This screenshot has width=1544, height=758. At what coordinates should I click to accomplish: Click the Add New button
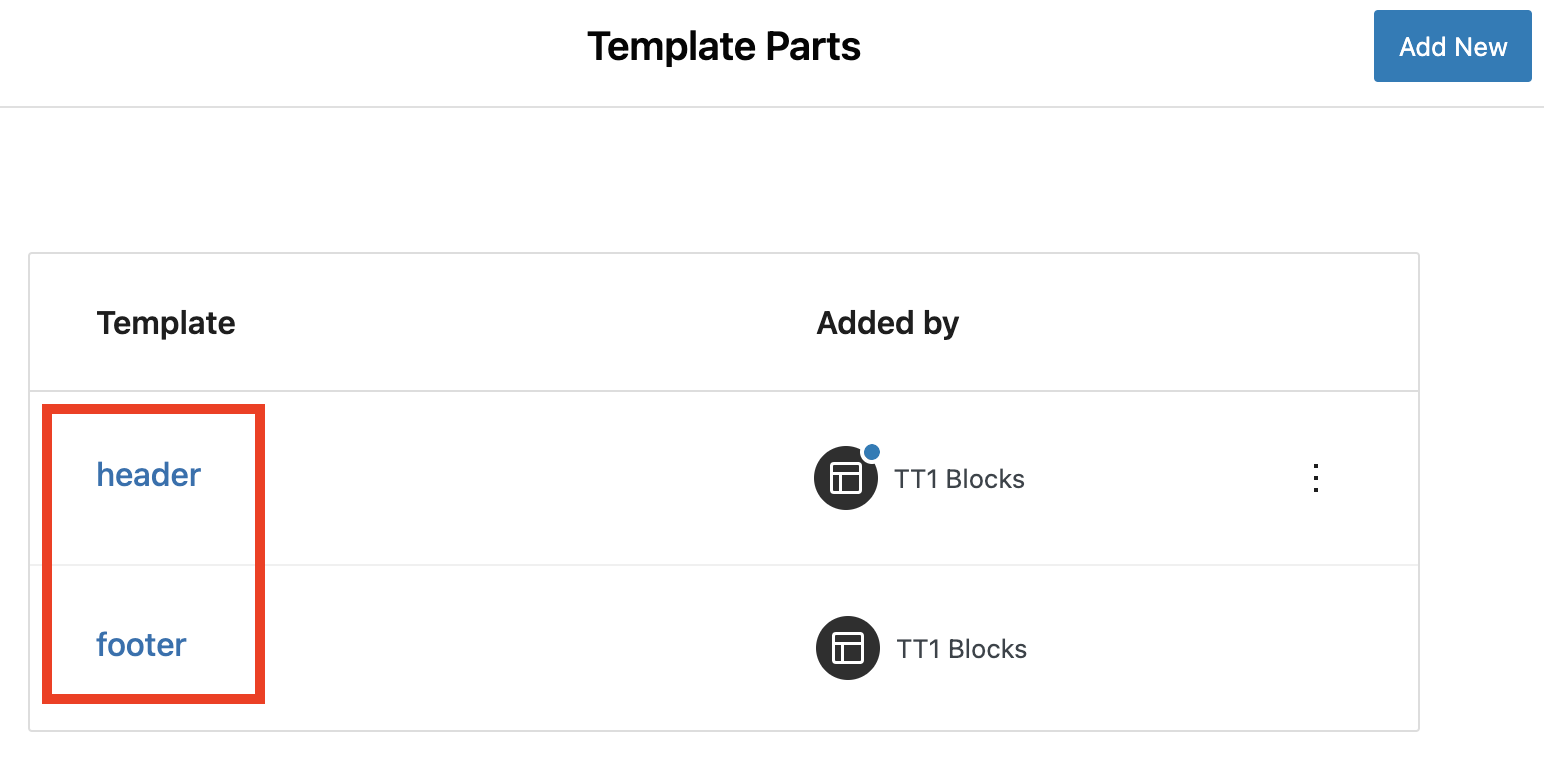[x=1452, y=47]
